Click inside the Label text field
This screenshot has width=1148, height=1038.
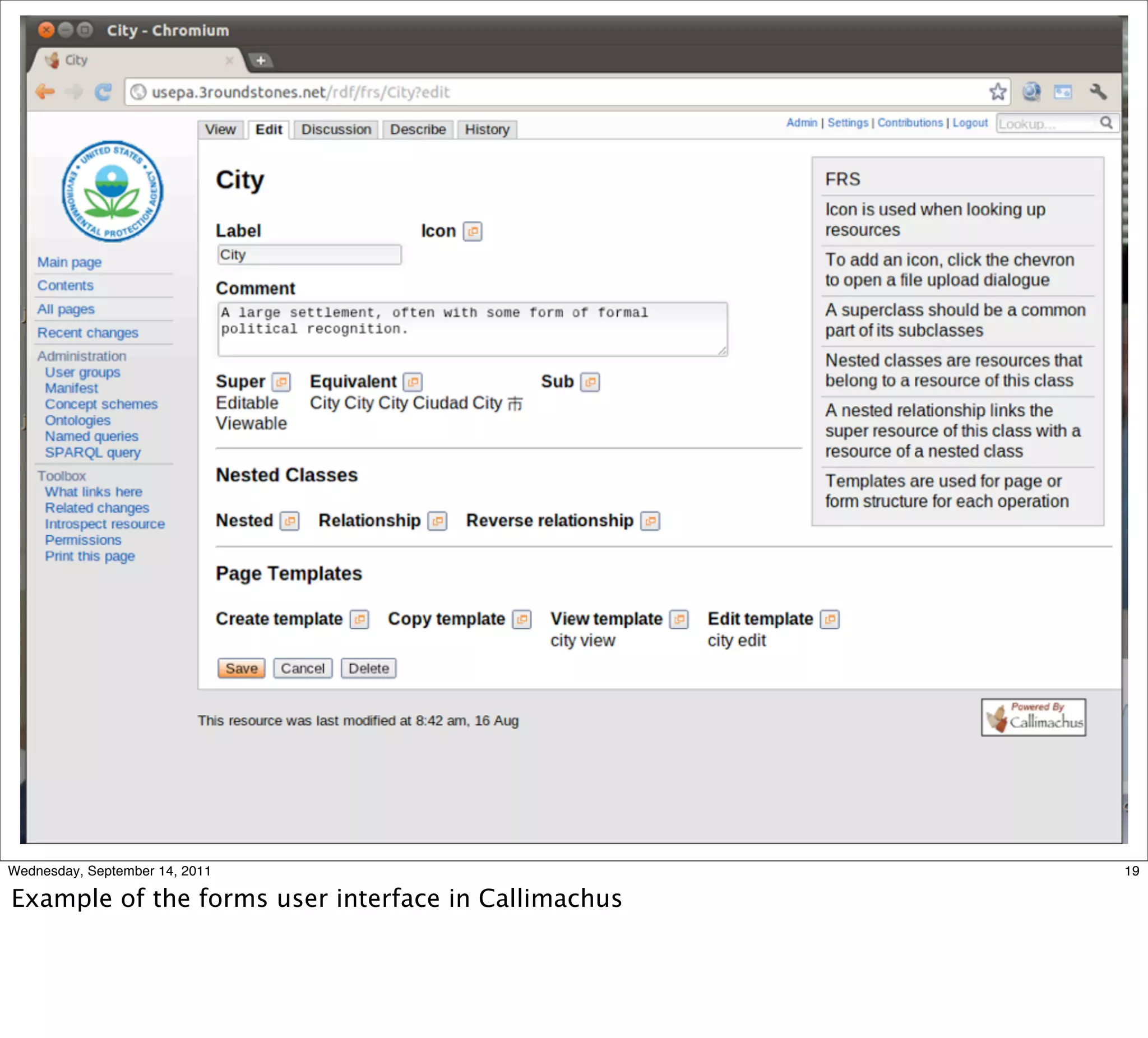click(309, 255)
